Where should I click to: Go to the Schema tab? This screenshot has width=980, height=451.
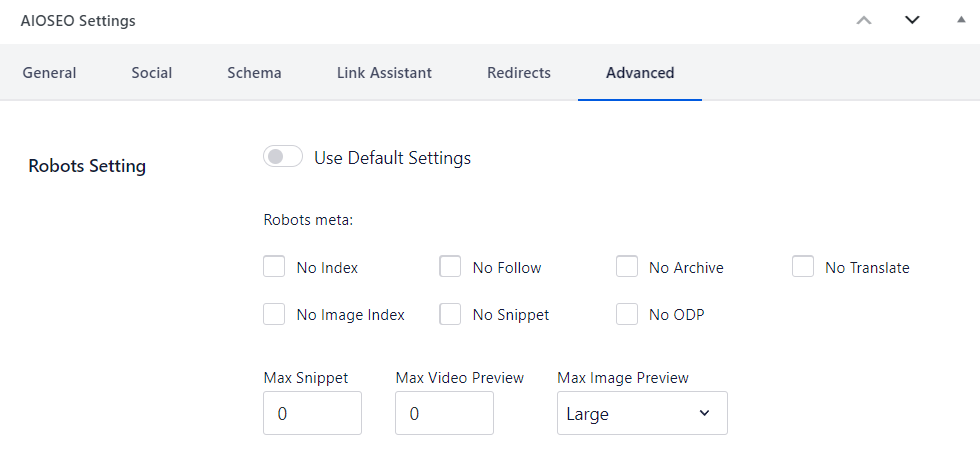[x=254, y=73]
